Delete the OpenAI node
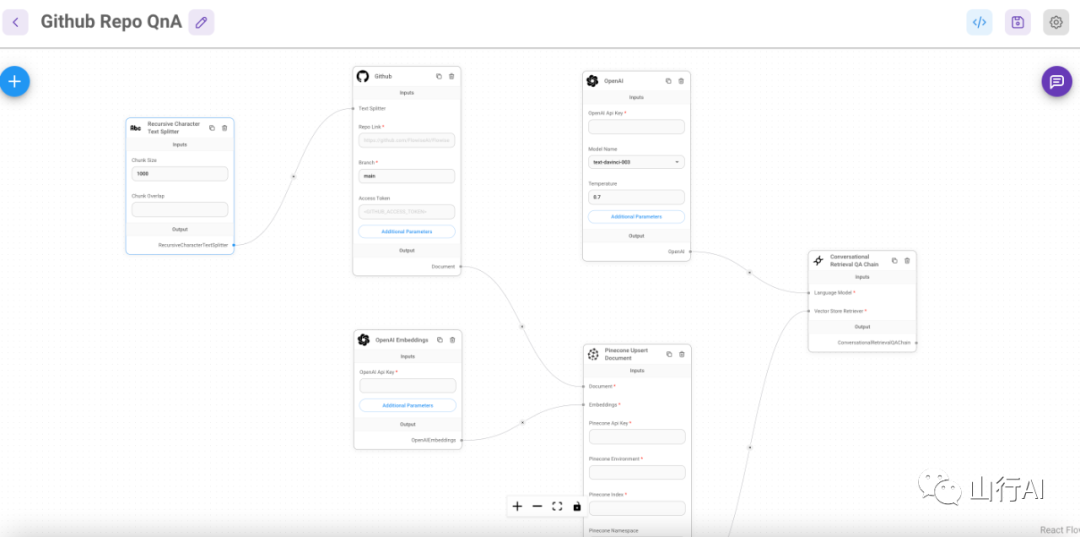 coord(681,81)
